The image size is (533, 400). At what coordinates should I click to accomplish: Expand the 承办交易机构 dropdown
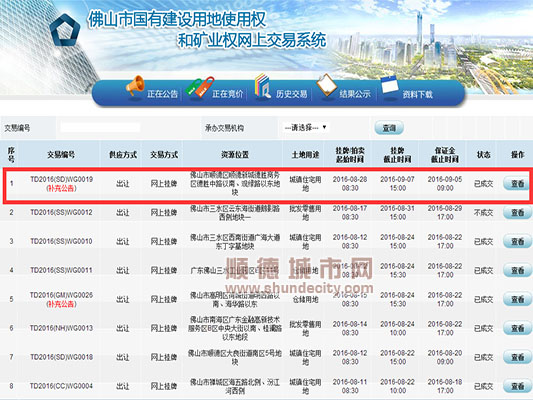[305, 127]
